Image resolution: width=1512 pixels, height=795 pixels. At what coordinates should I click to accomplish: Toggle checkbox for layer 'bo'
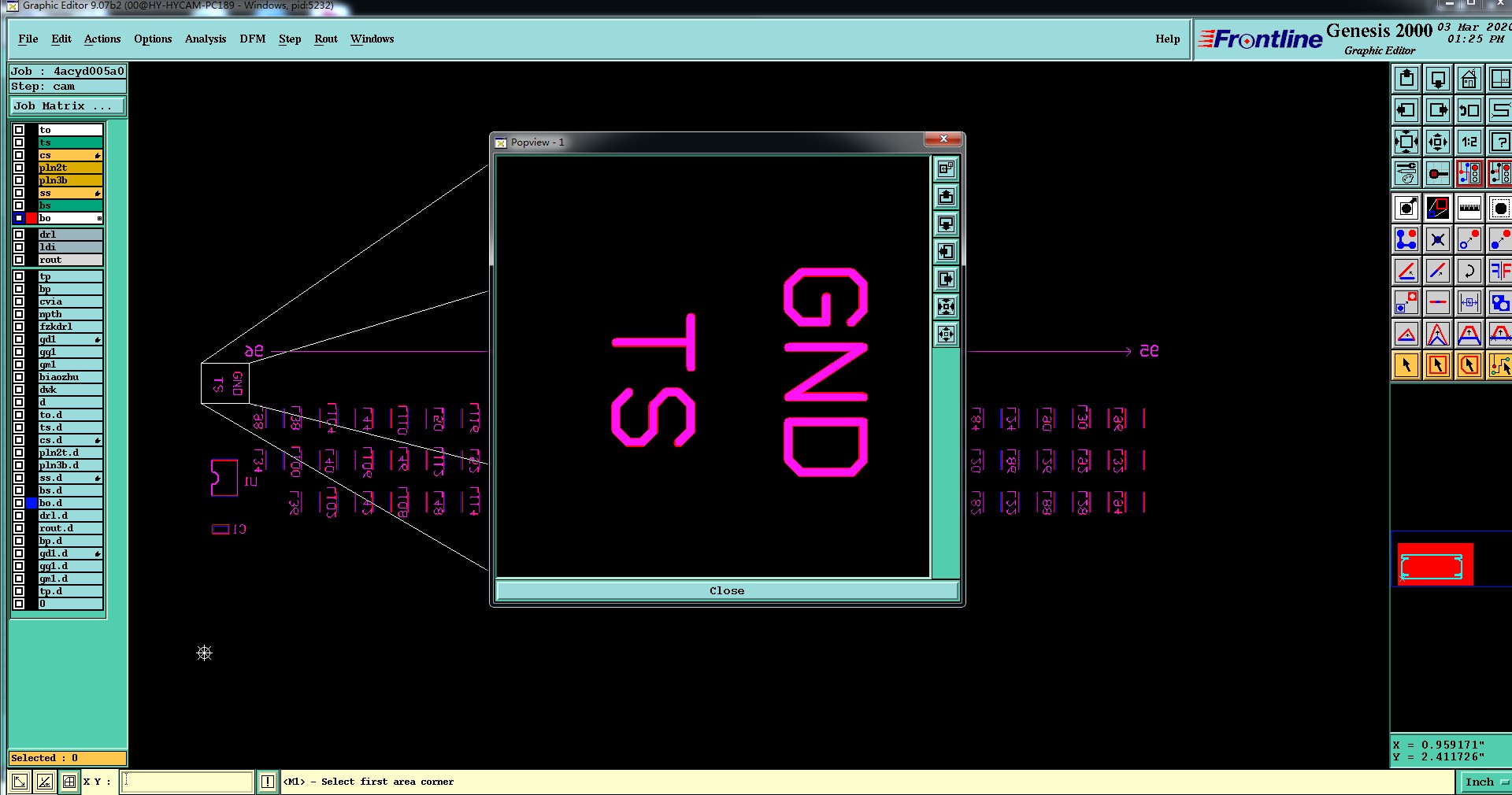point(19,218)
